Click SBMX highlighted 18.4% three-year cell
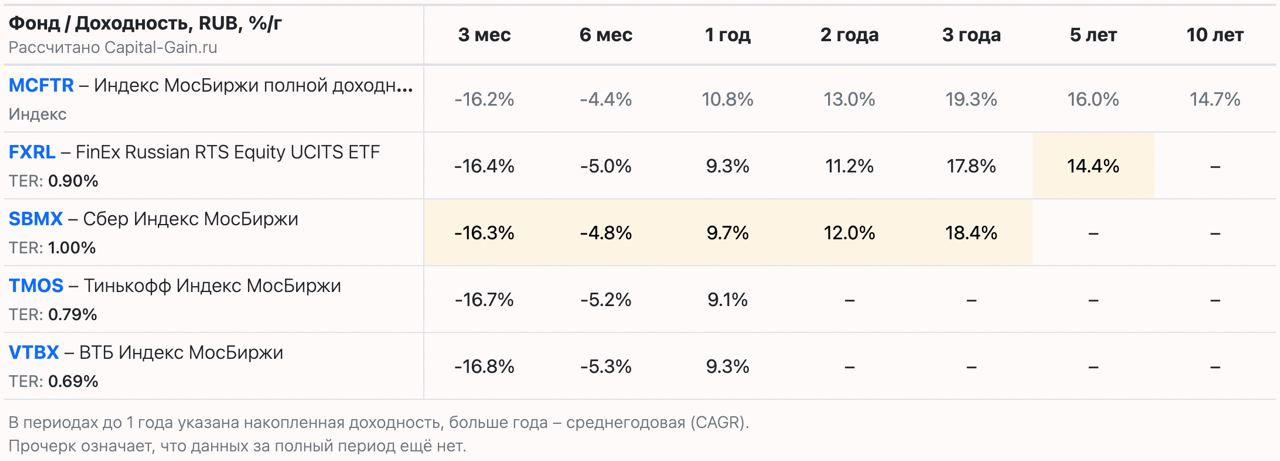1280x461 pixels. 971,233
